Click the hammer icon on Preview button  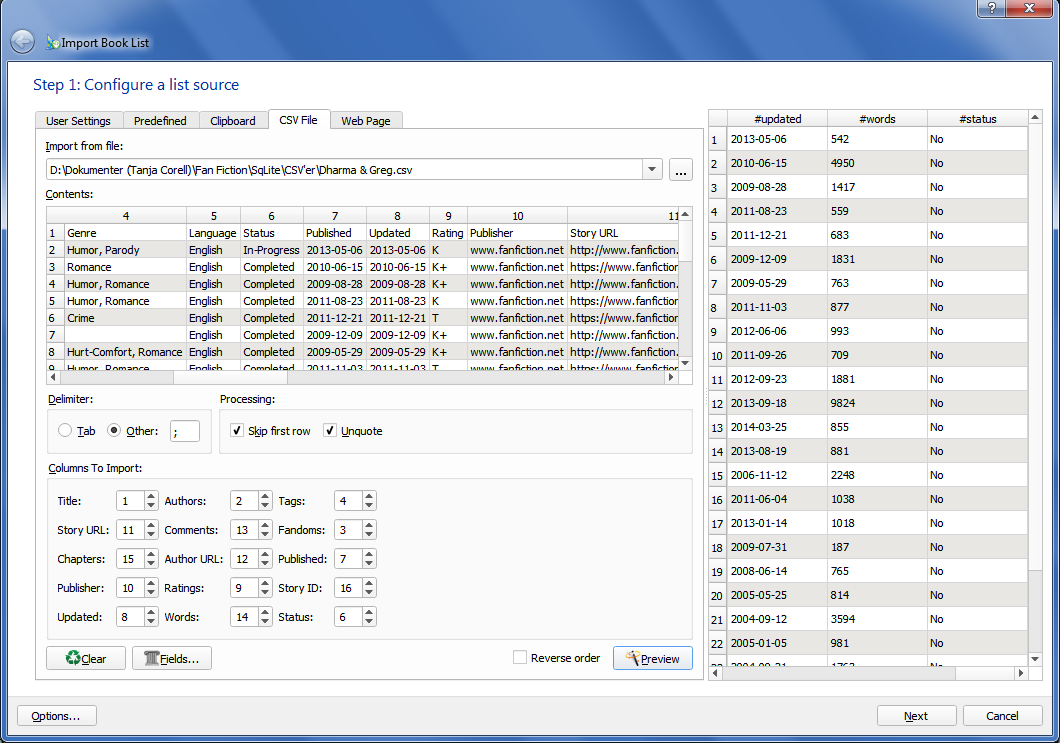[x=632, y=658]
